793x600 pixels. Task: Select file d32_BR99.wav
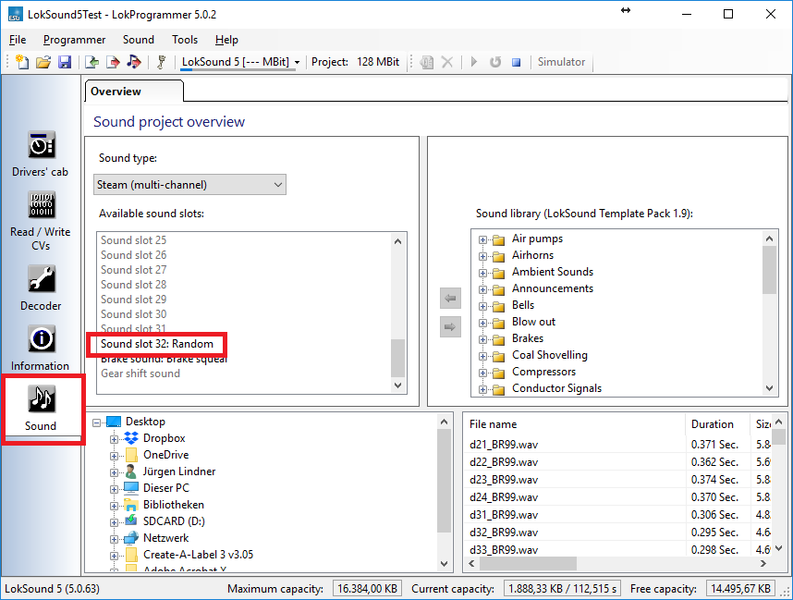(504, 532)
